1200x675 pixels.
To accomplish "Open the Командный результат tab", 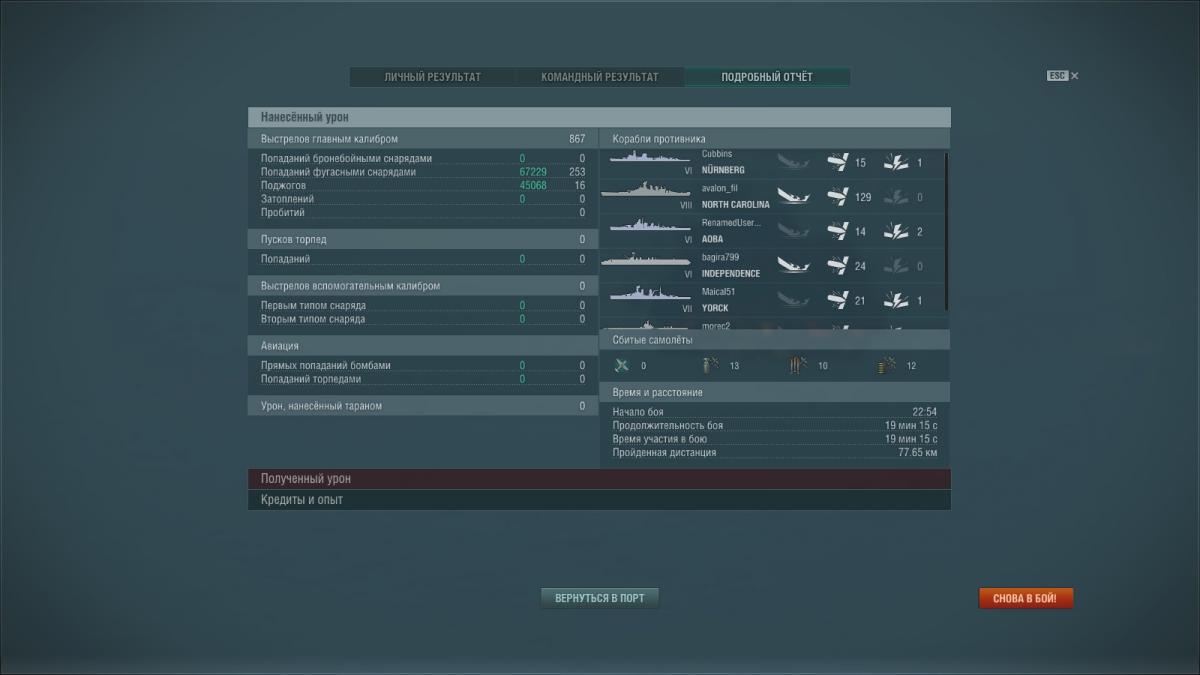I will point(599,77).
